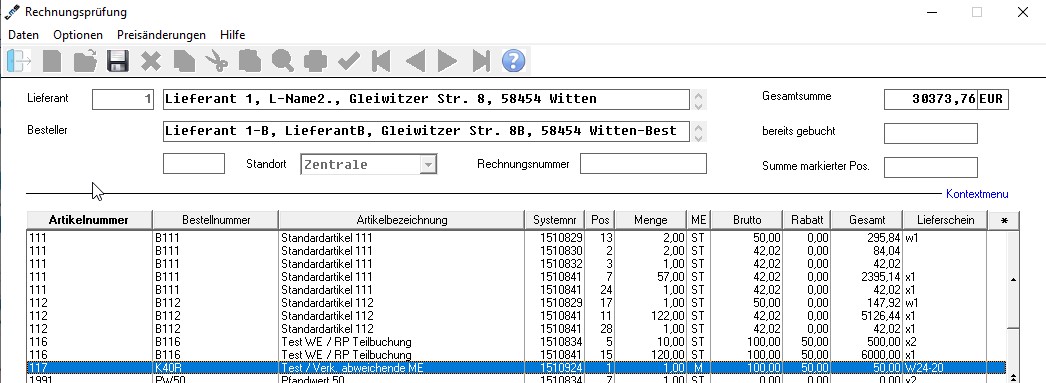
Task: Click the Lieferschein column header
Action: [x=945, y=220]
